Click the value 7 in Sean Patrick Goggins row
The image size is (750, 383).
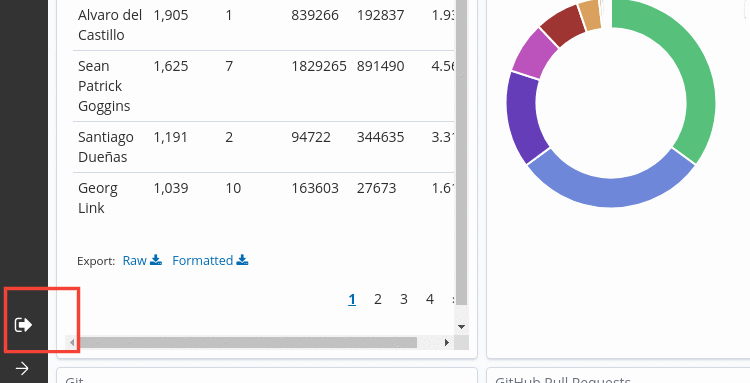tap(229, 66)
